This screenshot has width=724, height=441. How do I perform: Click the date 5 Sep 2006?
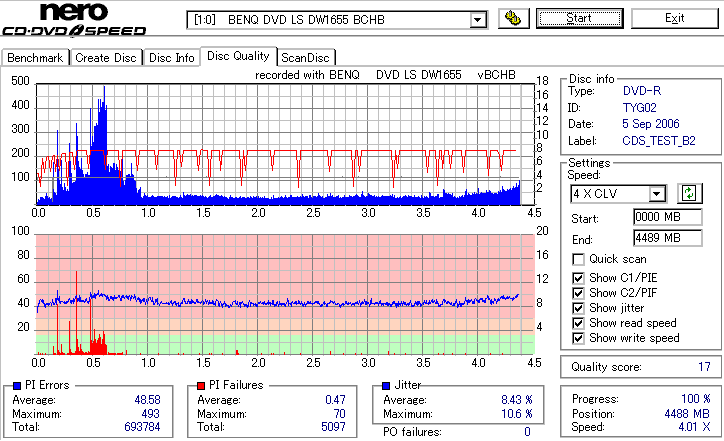click(651, 124)
